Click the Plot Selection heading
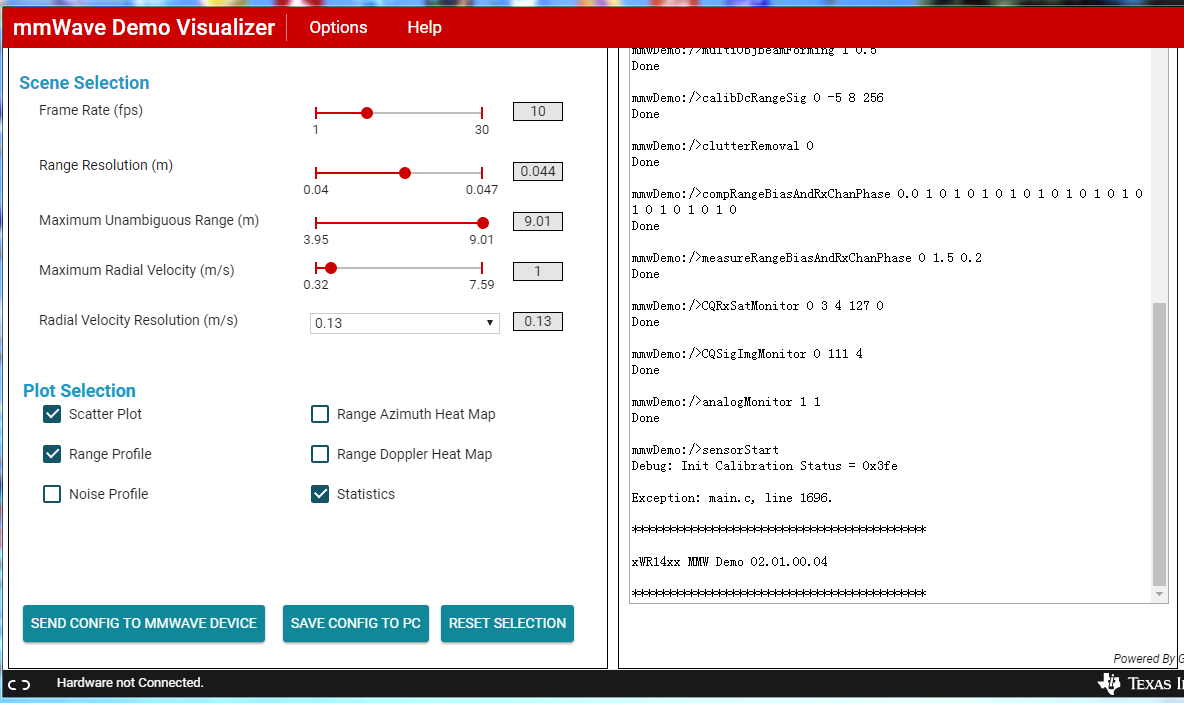 (79, 390)
